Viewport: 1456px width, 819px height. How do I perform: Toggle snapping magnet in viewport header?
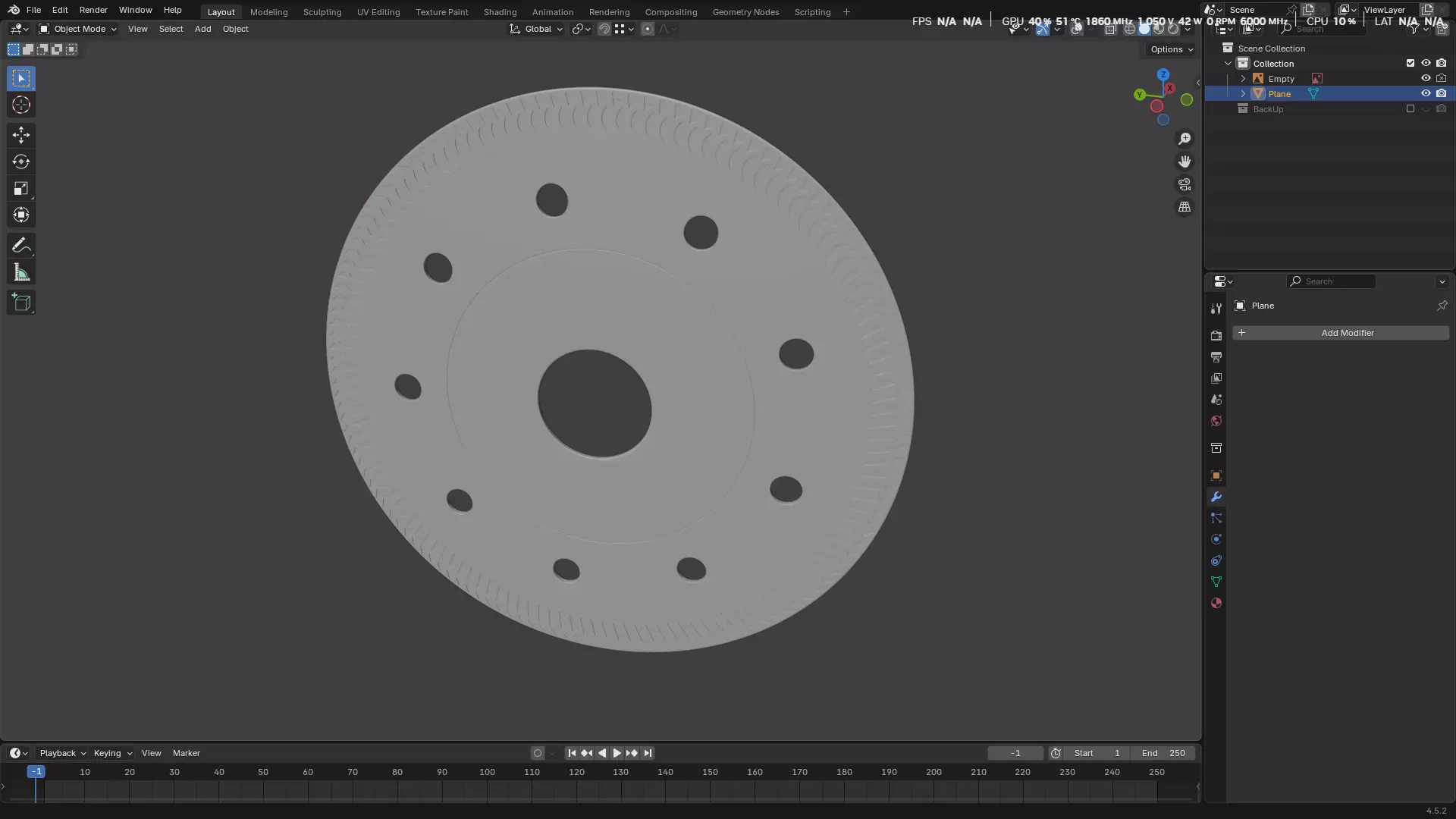[x=604, y=29]
